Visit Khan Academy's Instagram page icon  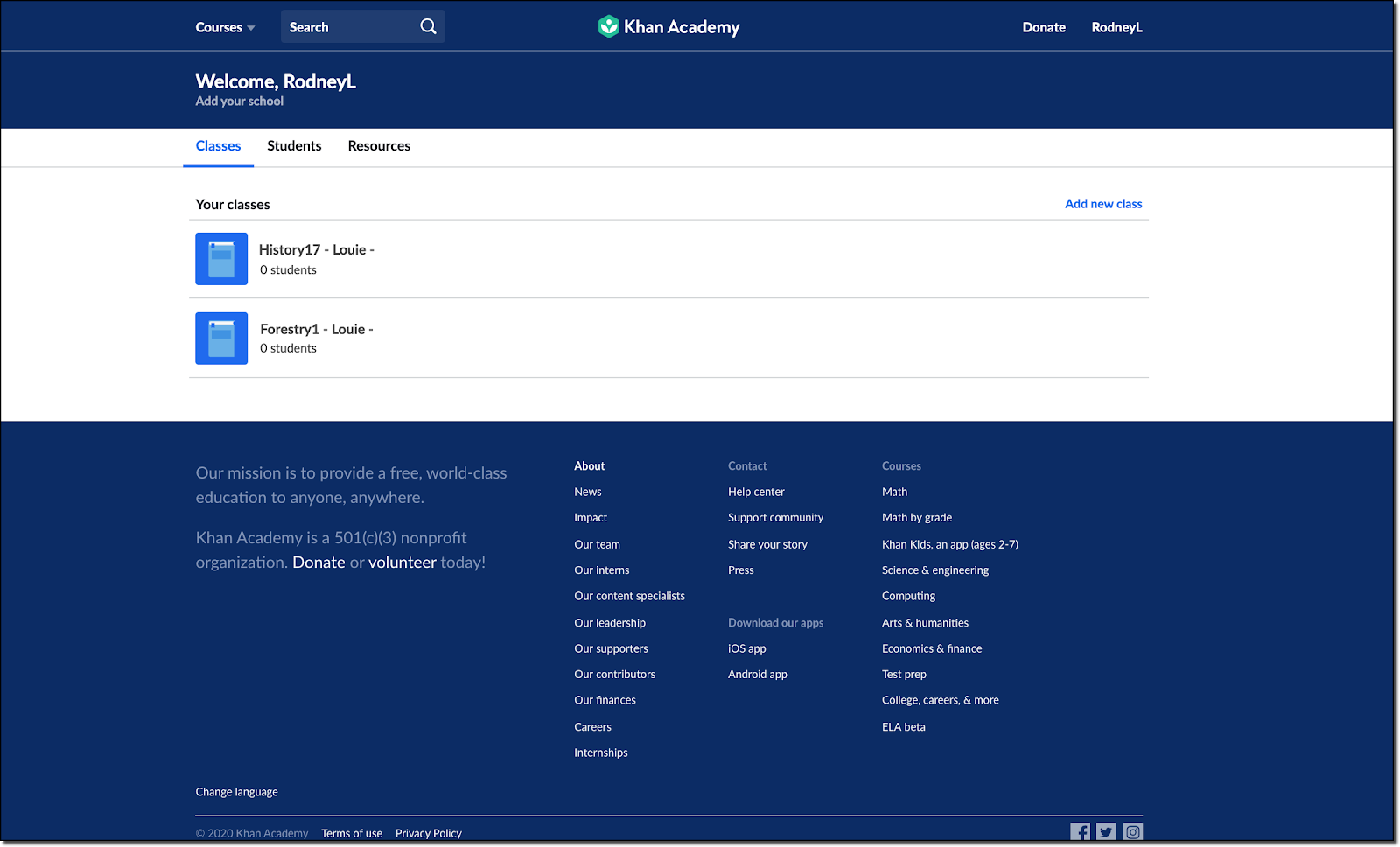[x=1132, y=831]
